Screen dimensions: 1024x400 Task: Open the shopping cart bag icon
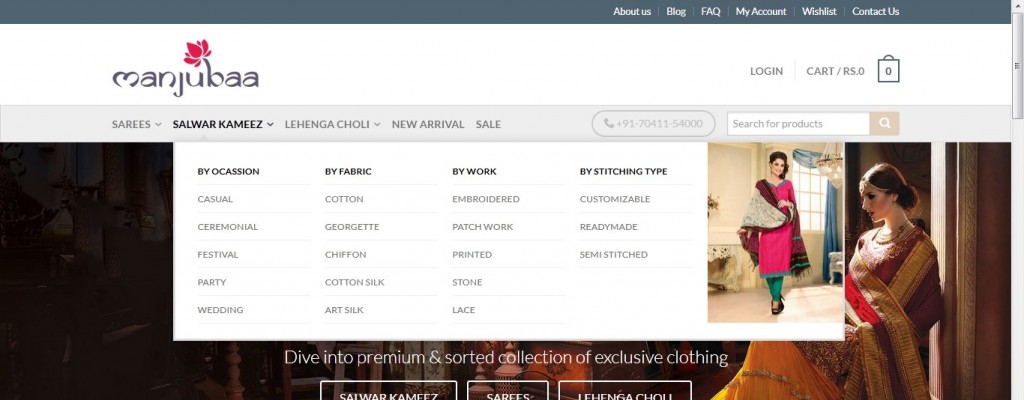click(888, 69)
